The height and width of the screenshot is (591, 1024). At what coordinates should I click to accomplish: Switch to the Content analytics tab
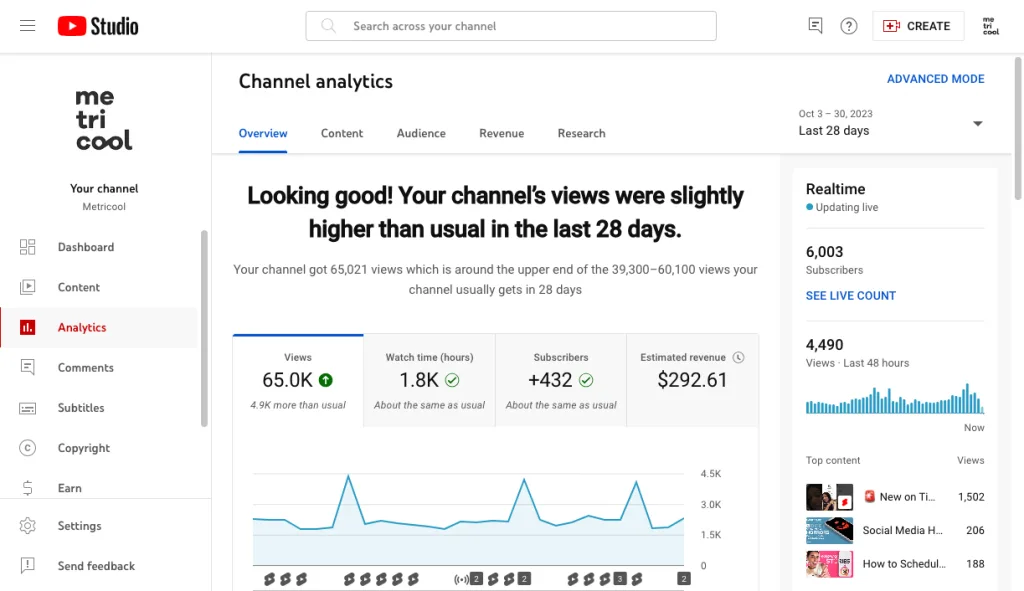[342, 133]
